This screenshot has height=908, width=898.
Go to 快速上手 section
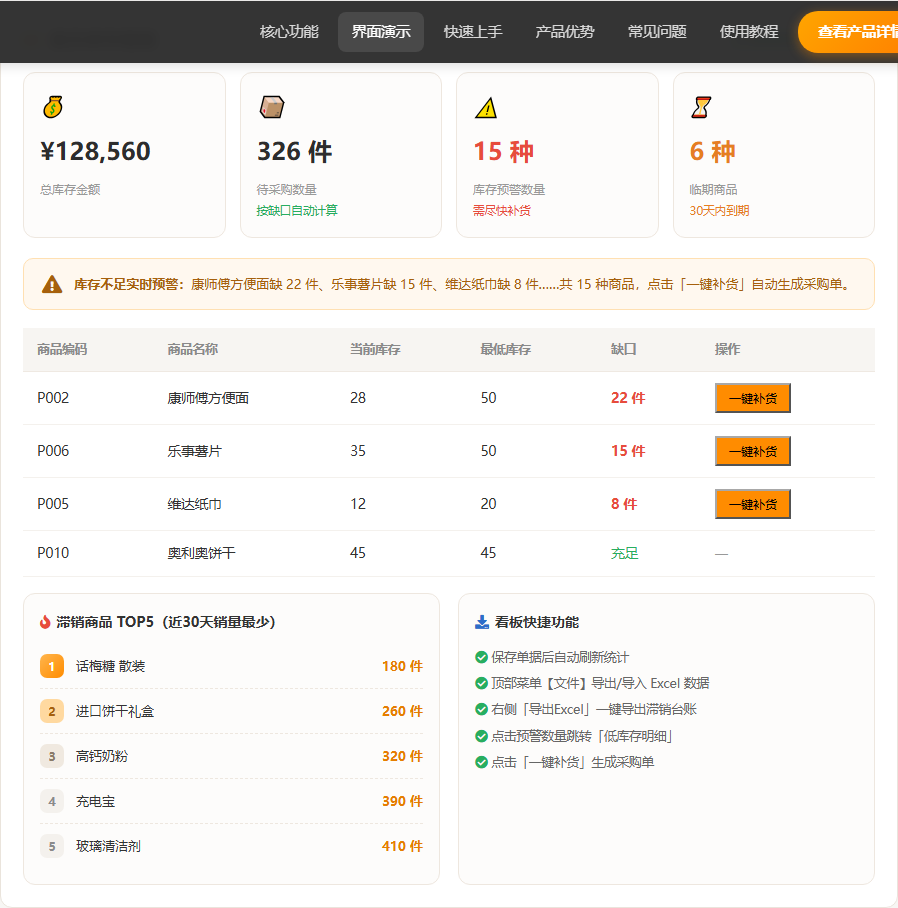(x=473, y=32)
